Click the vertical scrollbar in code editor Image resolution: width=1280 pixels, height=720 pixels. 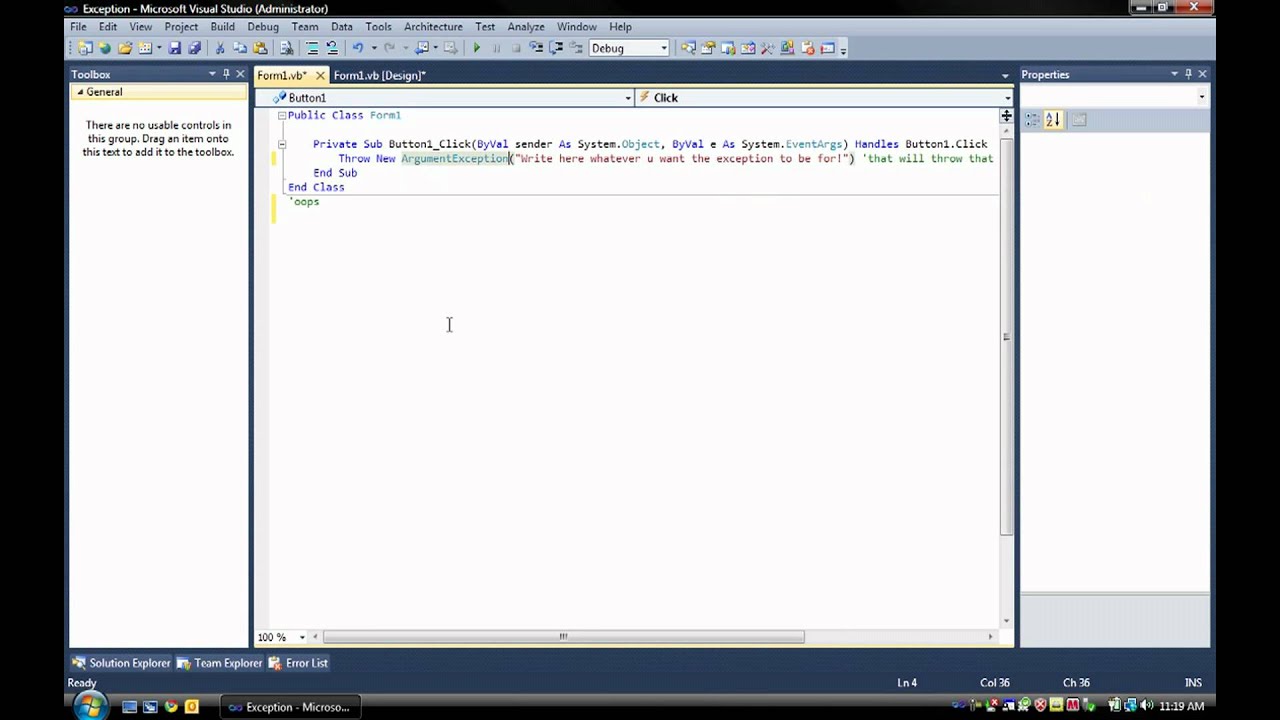click(x=1006, y=335)
